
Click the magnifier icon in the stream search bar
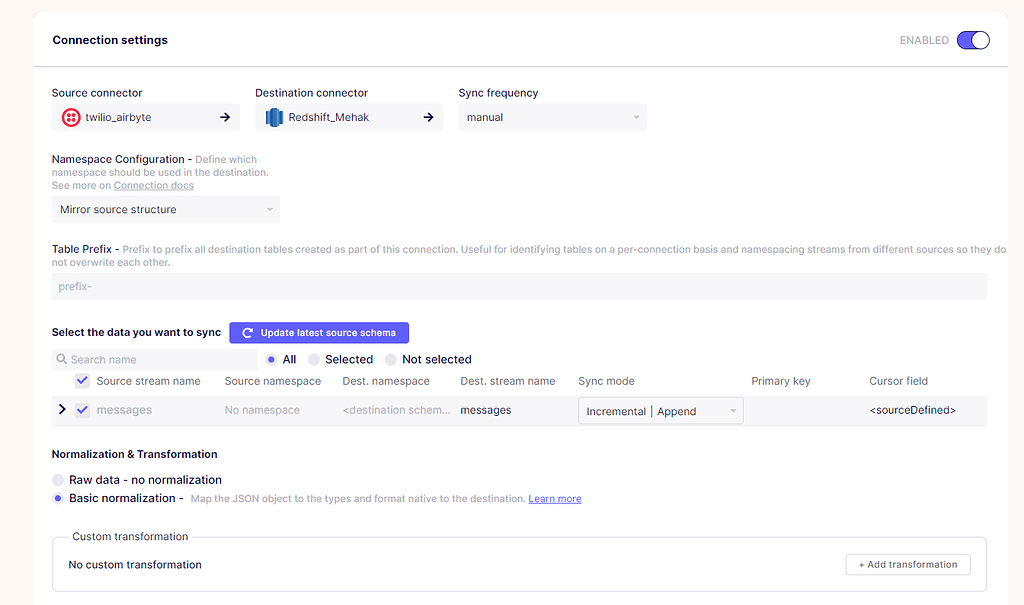coord(62,358)
